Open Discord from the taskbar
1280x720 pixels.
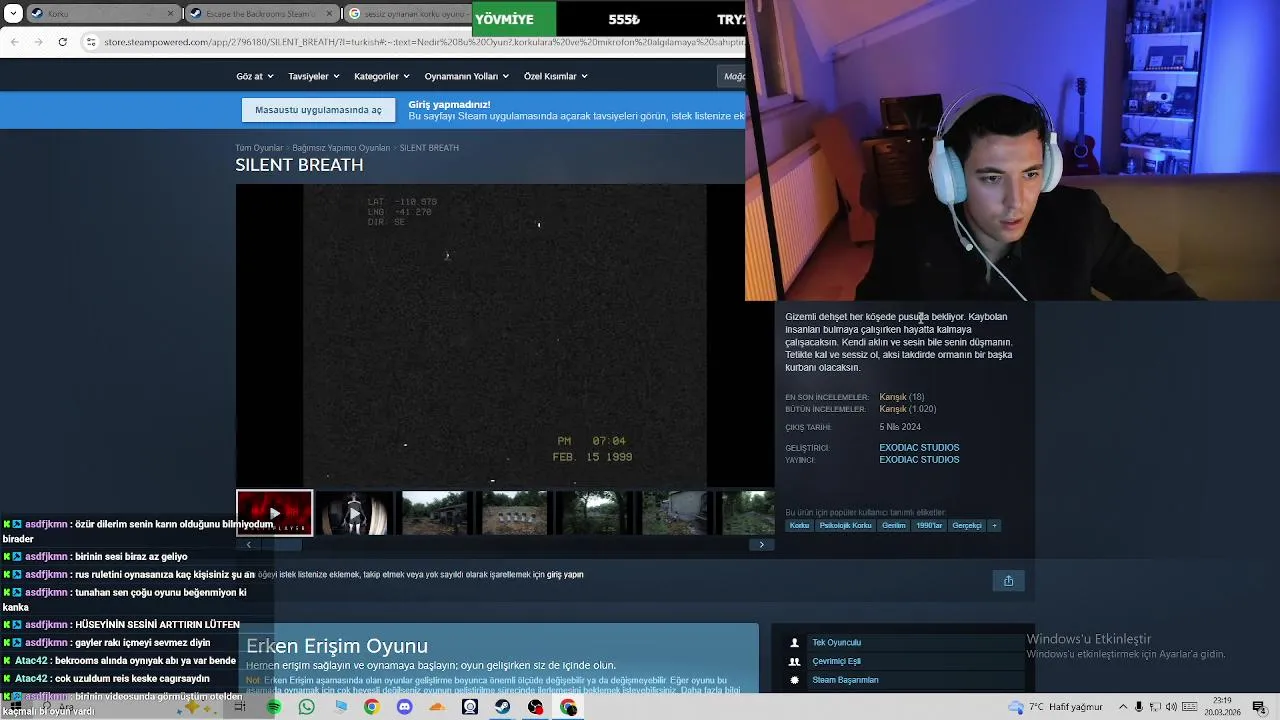[404, 707]
